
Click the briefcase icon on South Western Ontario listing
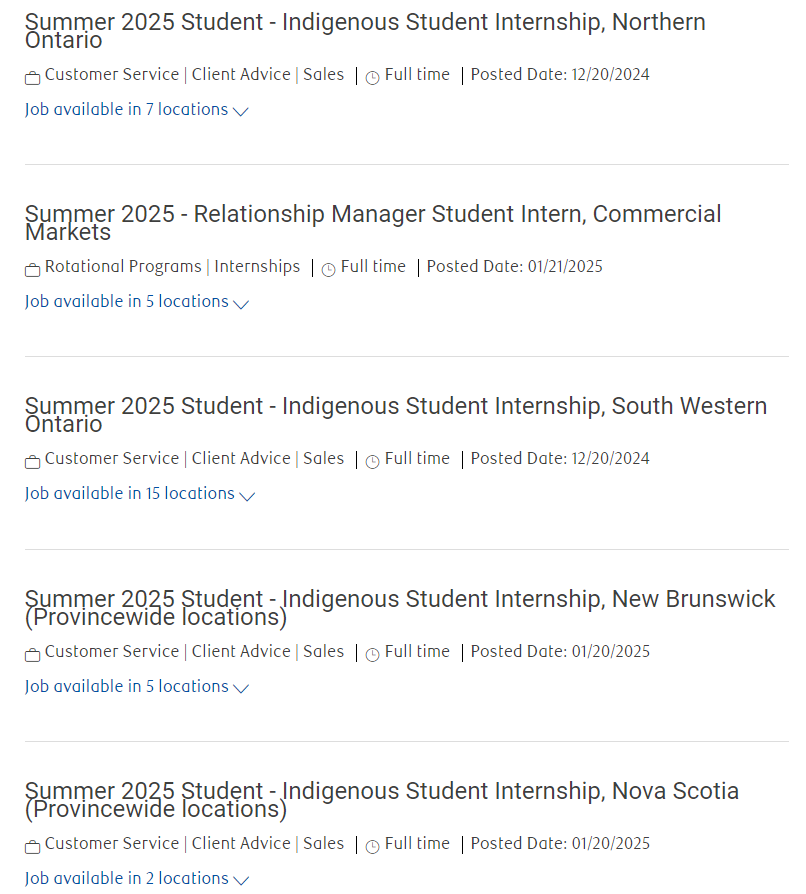point(32,462)
